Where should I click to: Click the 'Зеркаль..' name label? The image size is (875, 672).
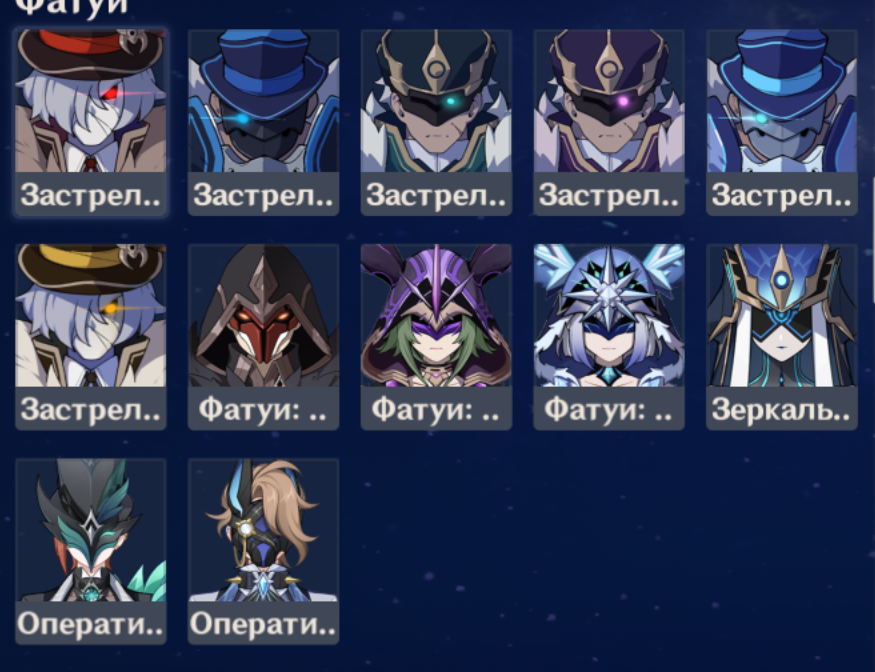click(782, 409)
